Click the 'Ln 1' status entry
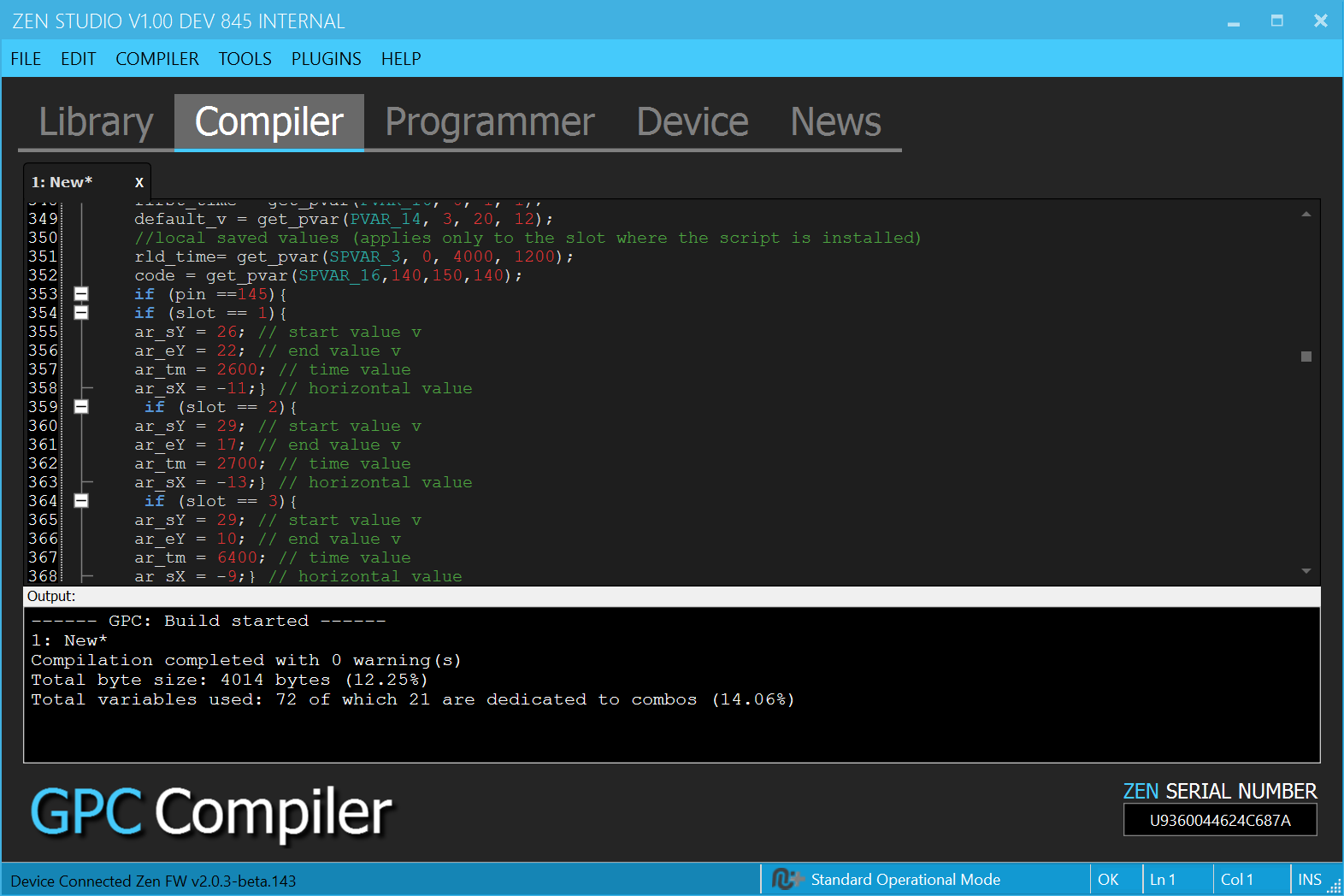This screenshot has height=896, width=1344. point(1163,880)
